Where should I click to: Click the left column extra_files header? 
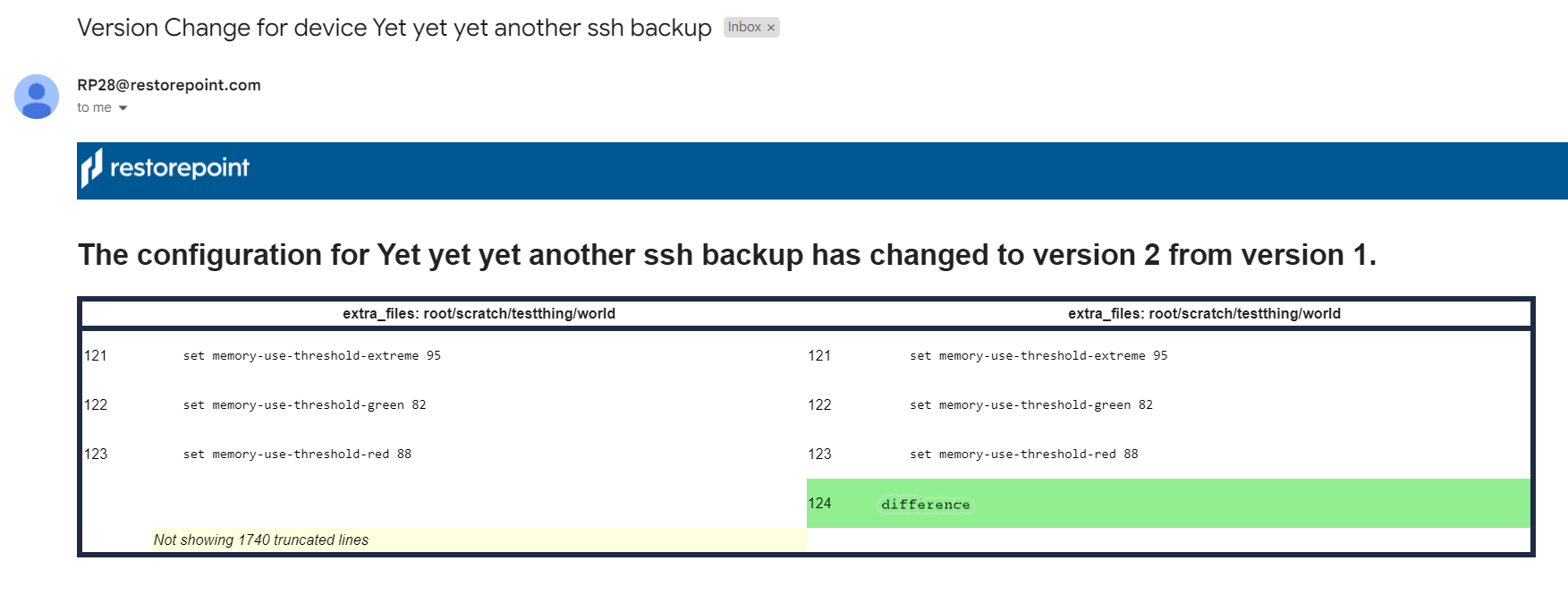pos(479,313)
